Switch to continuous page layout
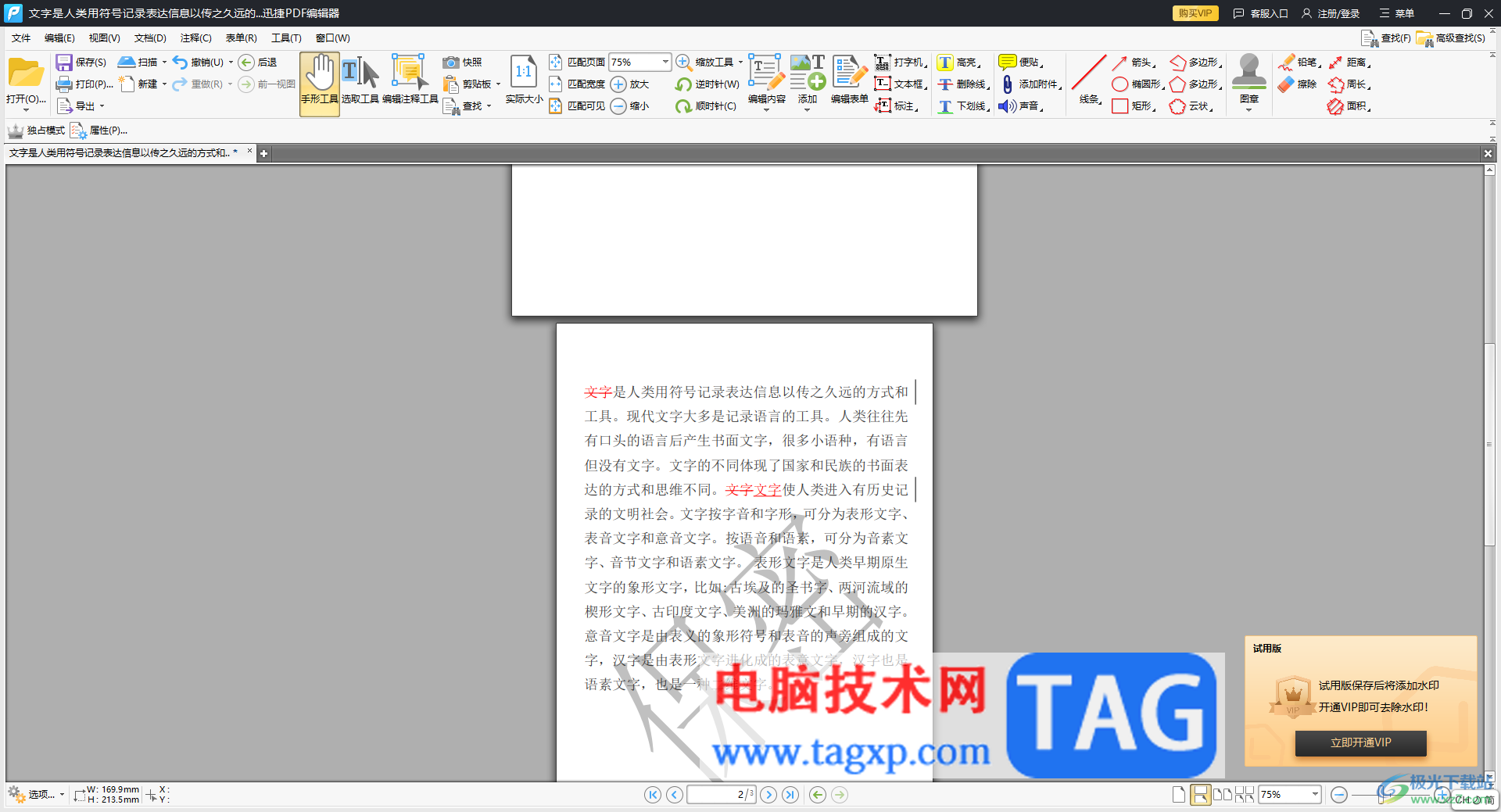Screen dimensions: 1501x812 tap(1200, 795)
